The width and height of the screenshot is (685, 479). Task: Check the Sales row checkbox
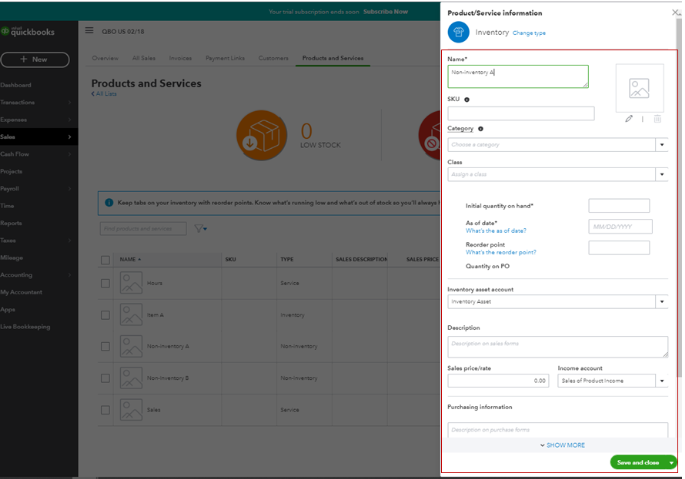pyautogui.click(x=105, y=410)
